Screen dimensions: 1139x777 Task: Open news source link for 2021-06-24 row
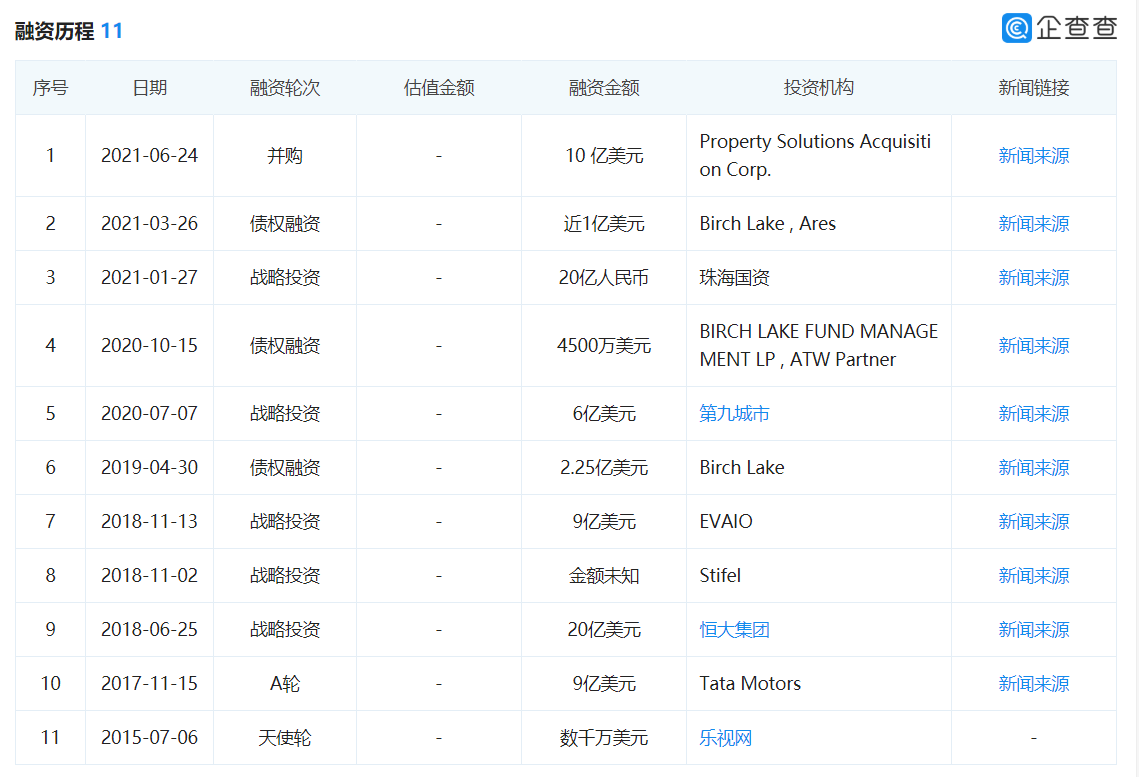[1033, 155]
